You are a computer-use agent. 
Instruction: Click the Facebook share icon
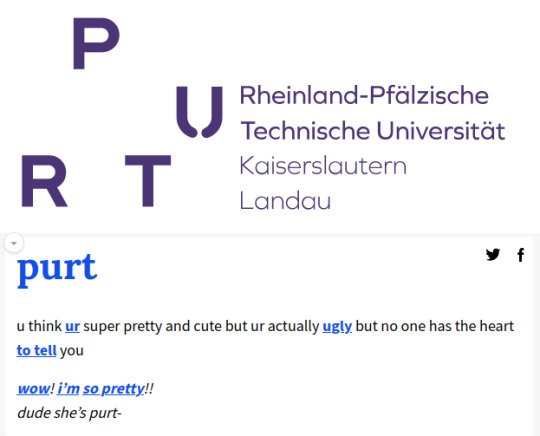coord(521,255)
